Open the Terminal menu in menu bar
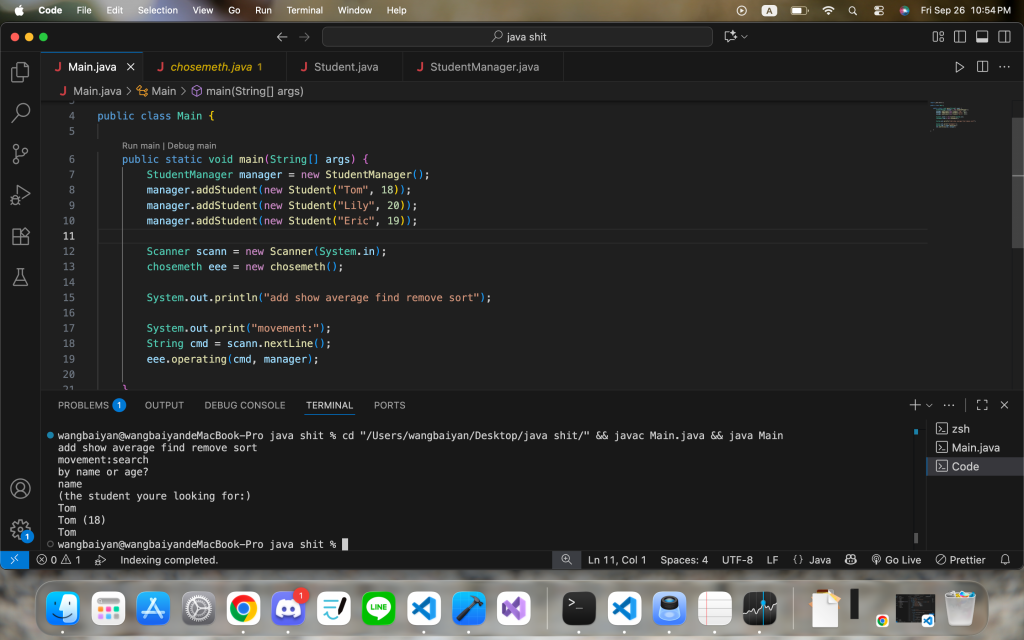 [x=304, y=10]
